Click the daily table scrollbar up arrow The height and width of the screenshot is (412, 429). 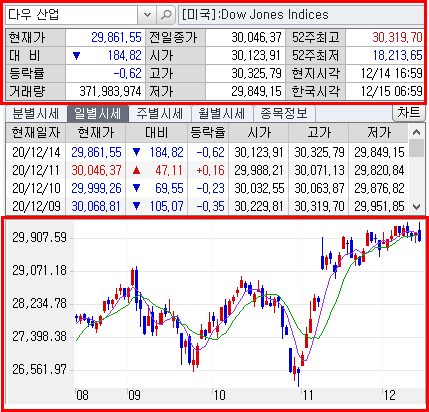point(416,132)
